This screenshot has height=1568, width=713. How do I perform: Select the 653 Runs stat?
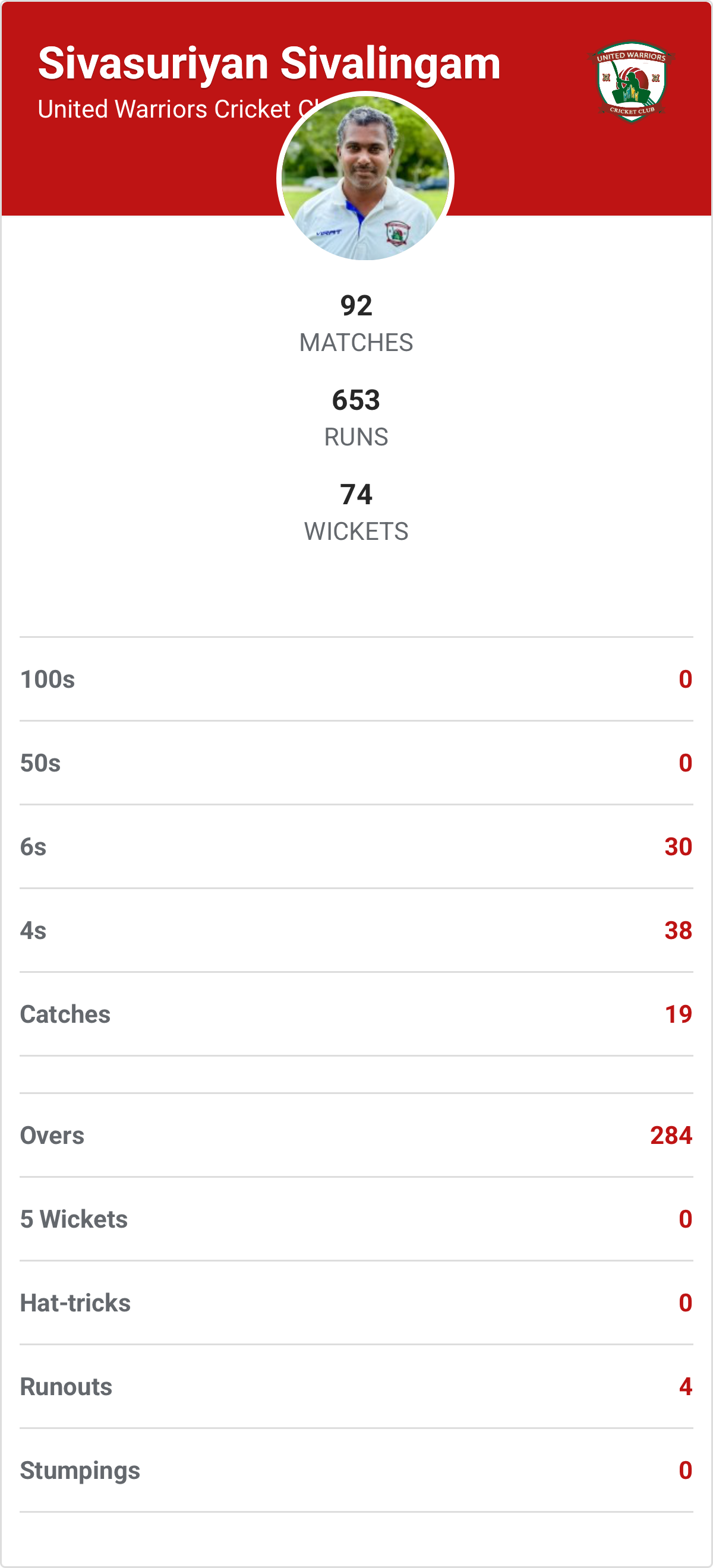click(x=356, y=418)
